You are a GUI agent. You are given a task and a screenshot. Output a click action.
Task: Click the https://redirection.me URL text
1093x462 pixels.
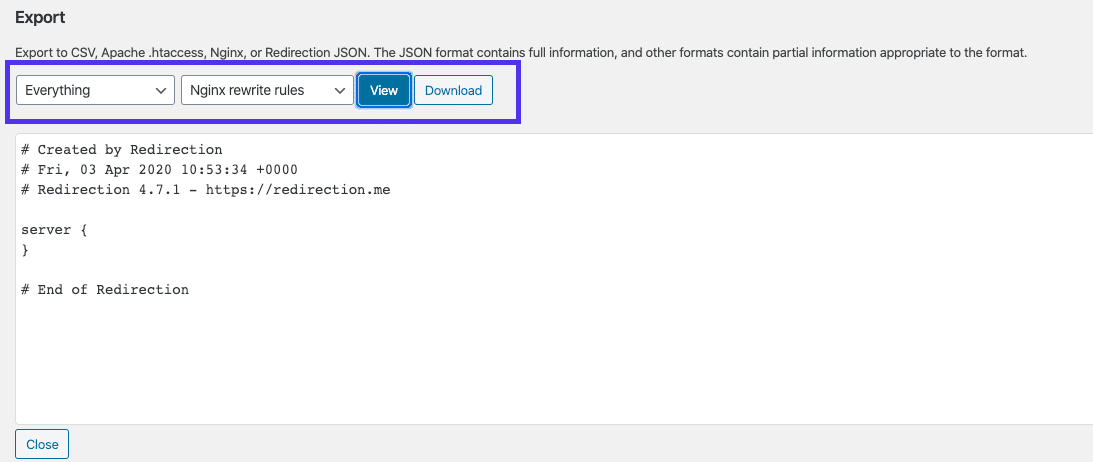(x=297, y=190)
